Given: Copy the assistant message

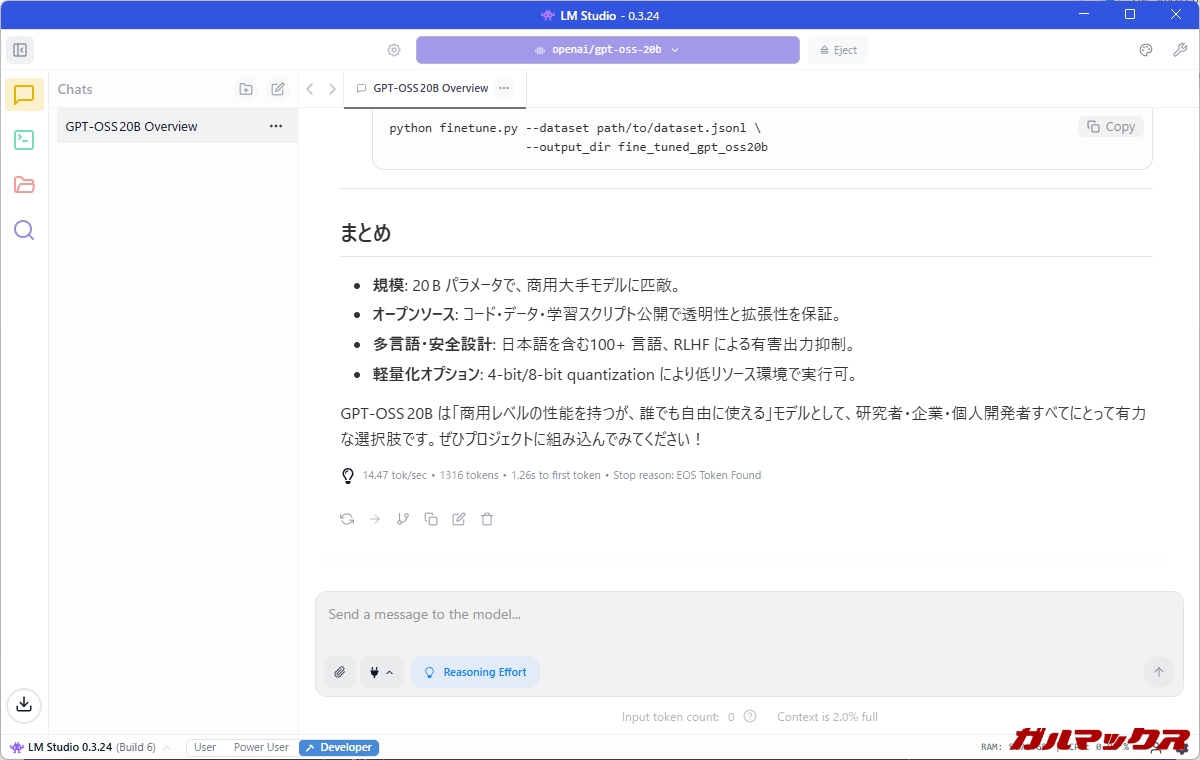Looking at the screenshot, I should 431,519.
